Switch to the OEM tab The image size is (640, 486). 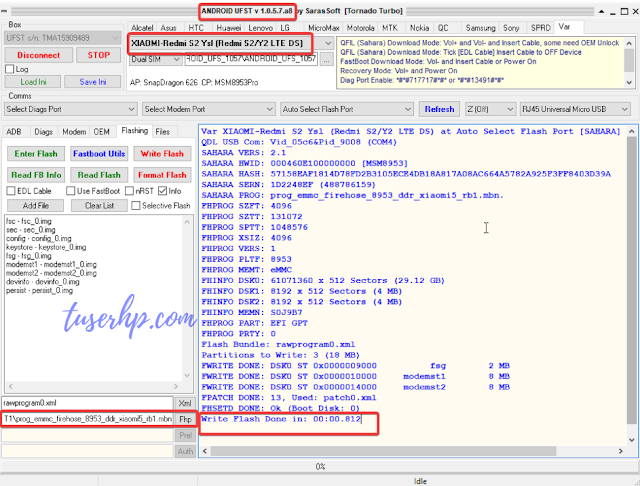(101, 132)
